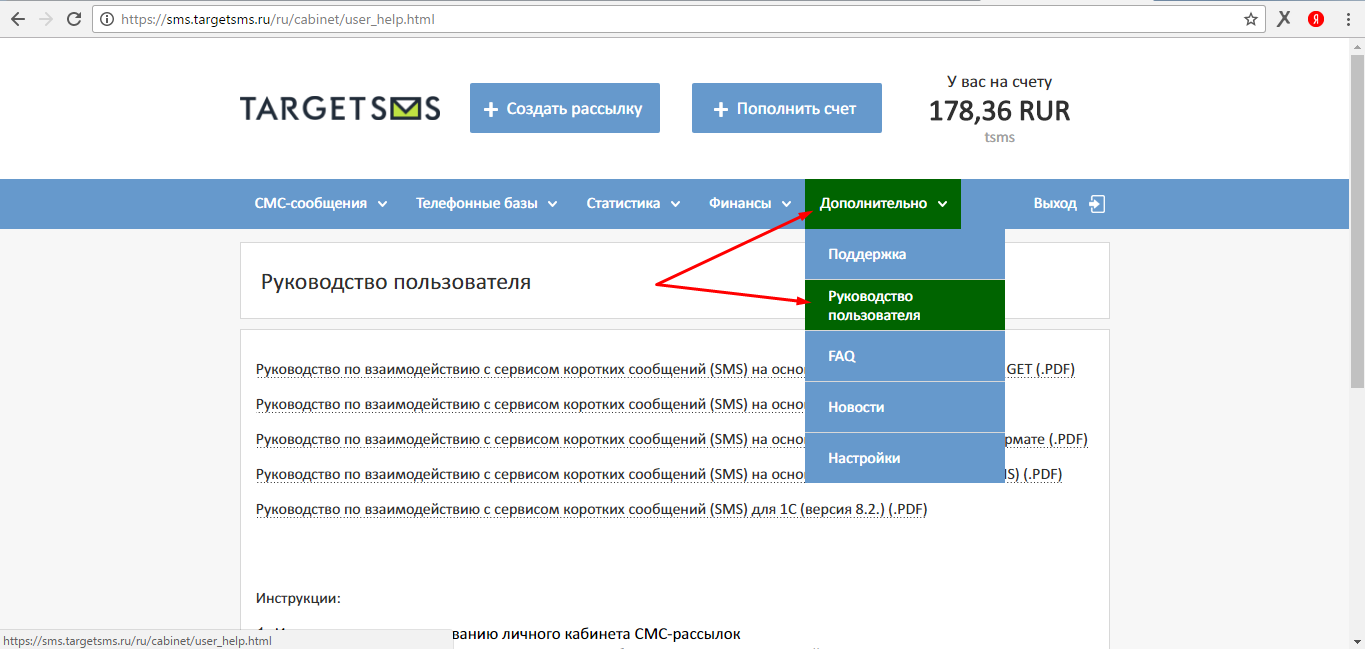Open the SMS guide PDF ending in GET
The height and width of the screenshot is (649, 1365).
(665, 370)
